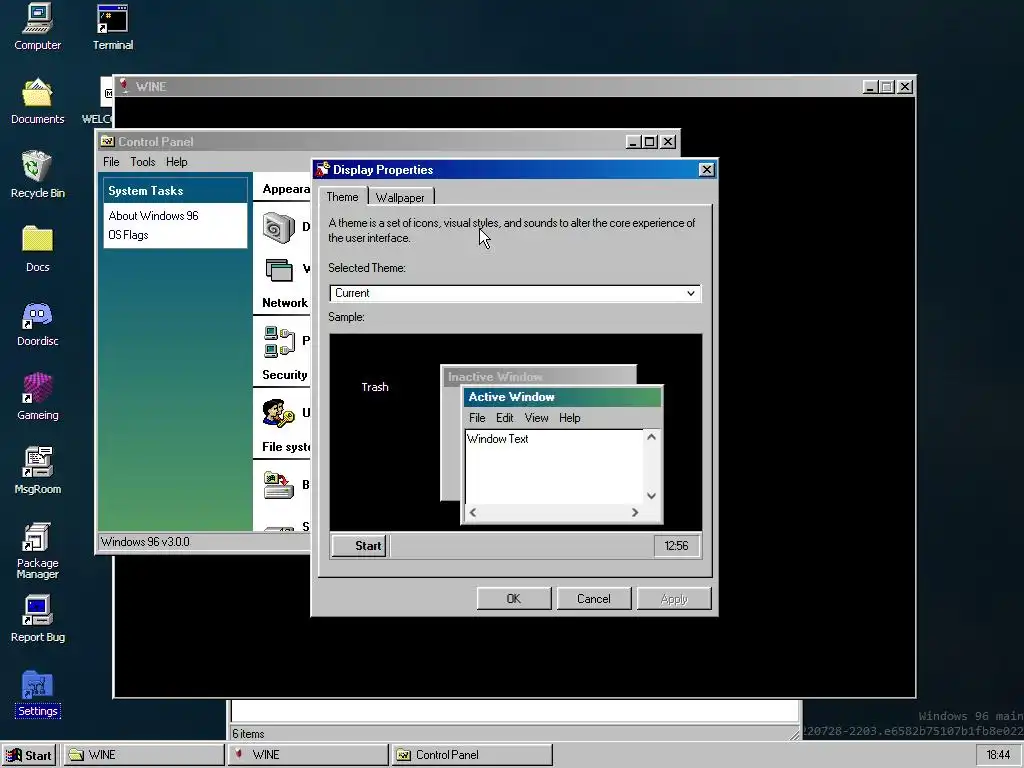
Task: Click the sample clock showing 12:56
Action: click(676, 546)
